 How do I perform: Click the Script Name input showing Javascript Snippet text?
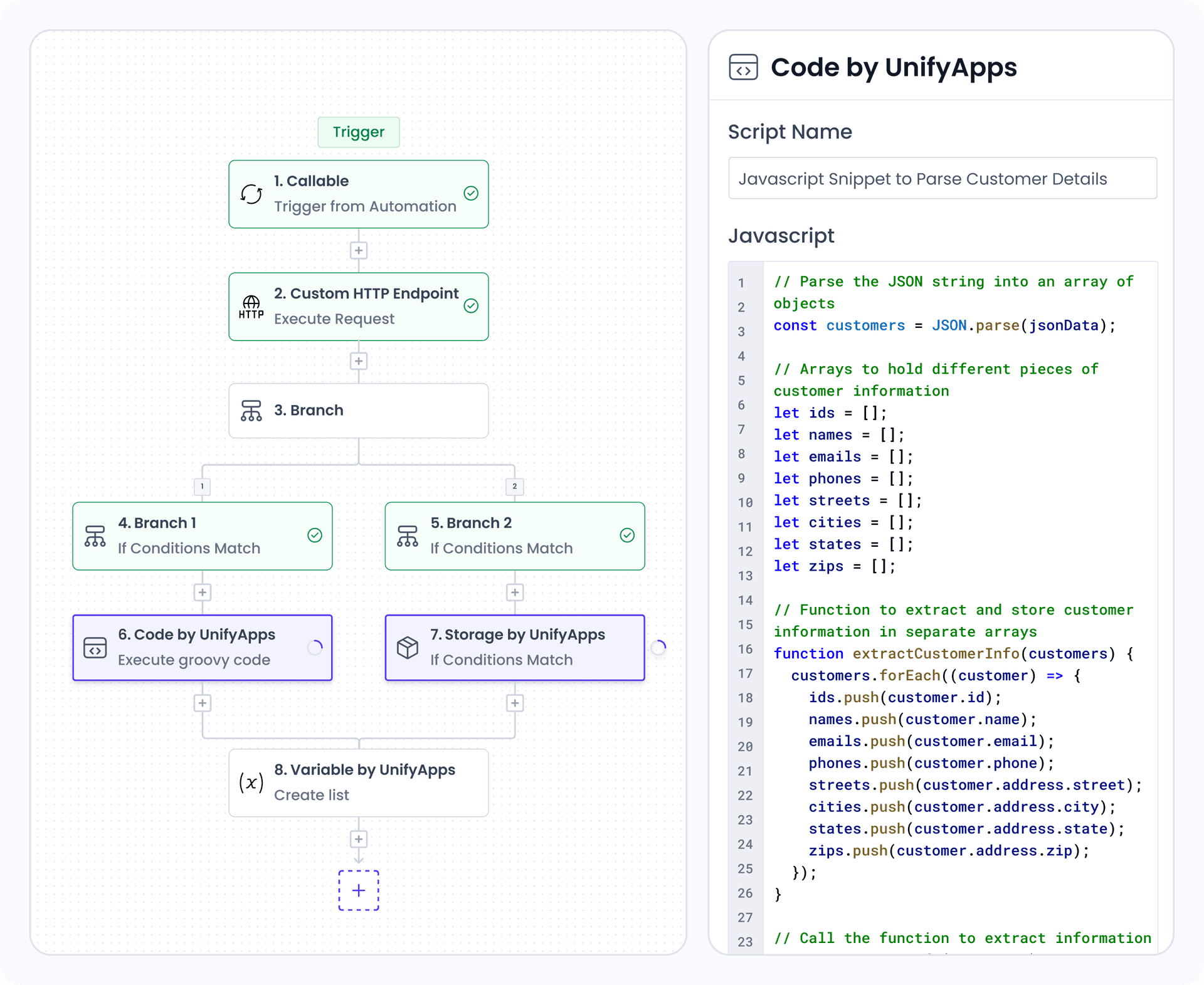click(943, 178)
